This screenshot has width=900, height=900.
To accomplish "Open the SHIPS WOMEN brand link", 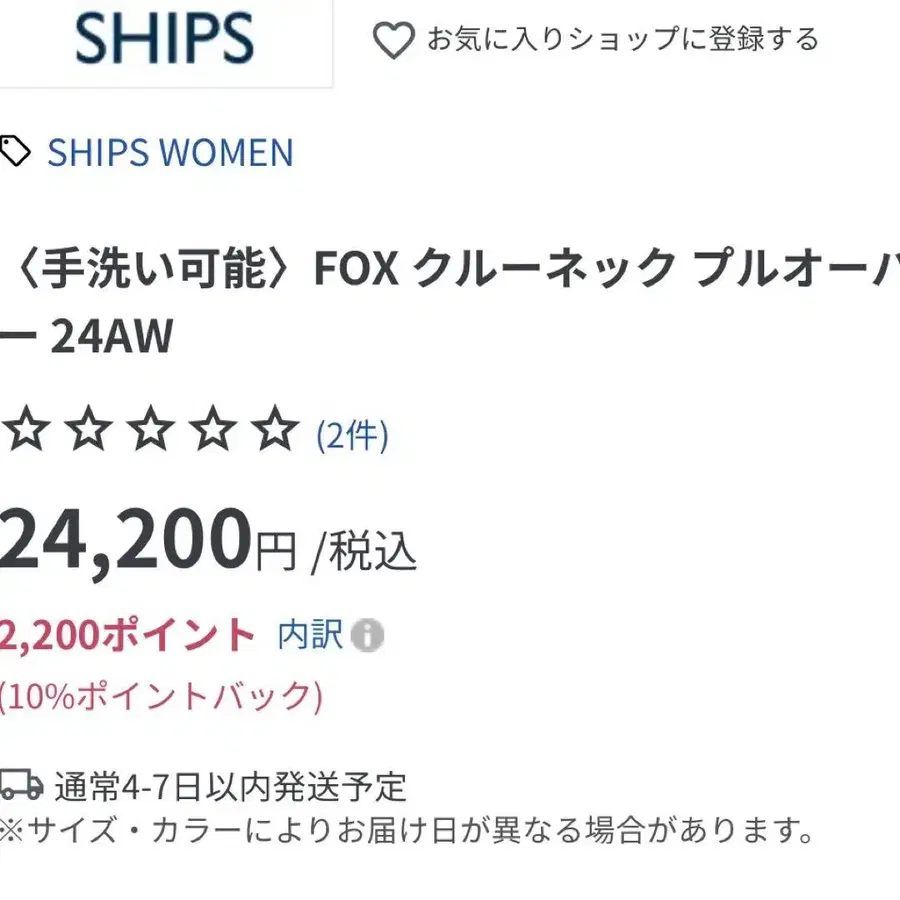I will click(170, 153).
